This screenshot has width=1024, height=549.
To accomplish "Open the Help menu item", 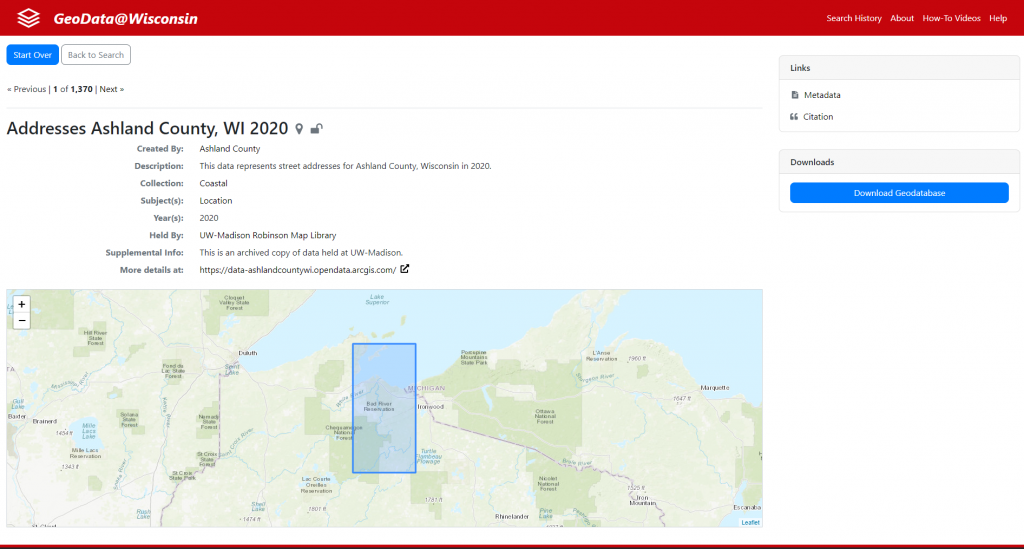I will (998, 18).
